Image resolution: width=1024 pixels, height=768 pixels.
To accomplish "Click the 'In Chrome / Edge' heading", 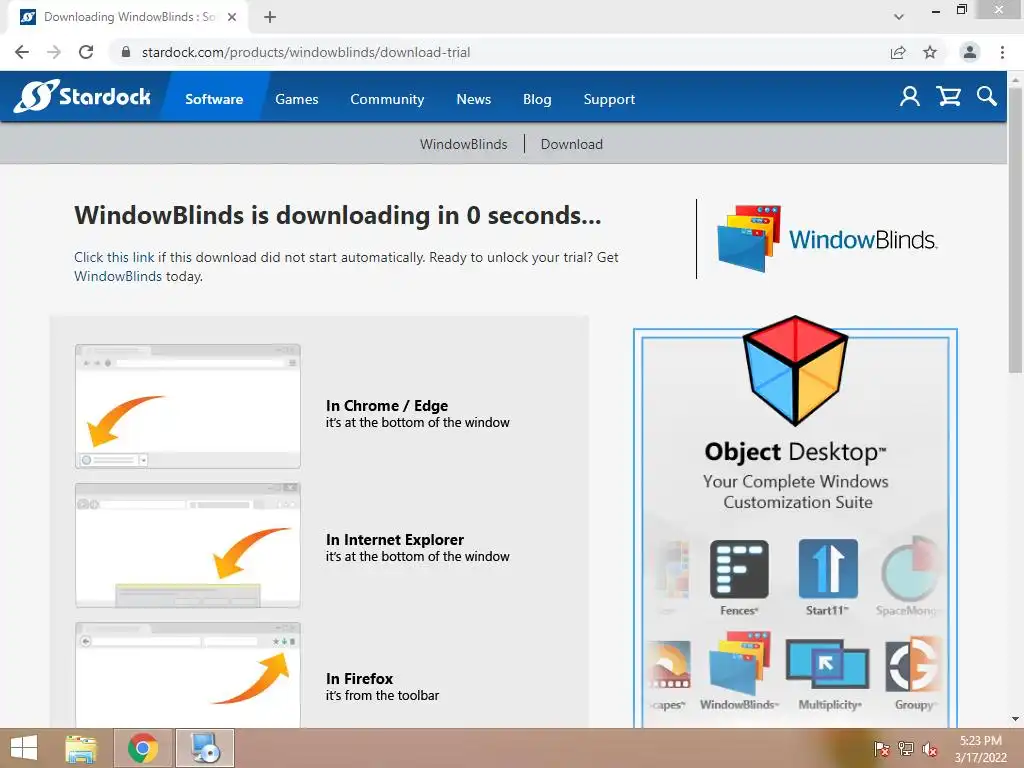I will click(387, 406).
